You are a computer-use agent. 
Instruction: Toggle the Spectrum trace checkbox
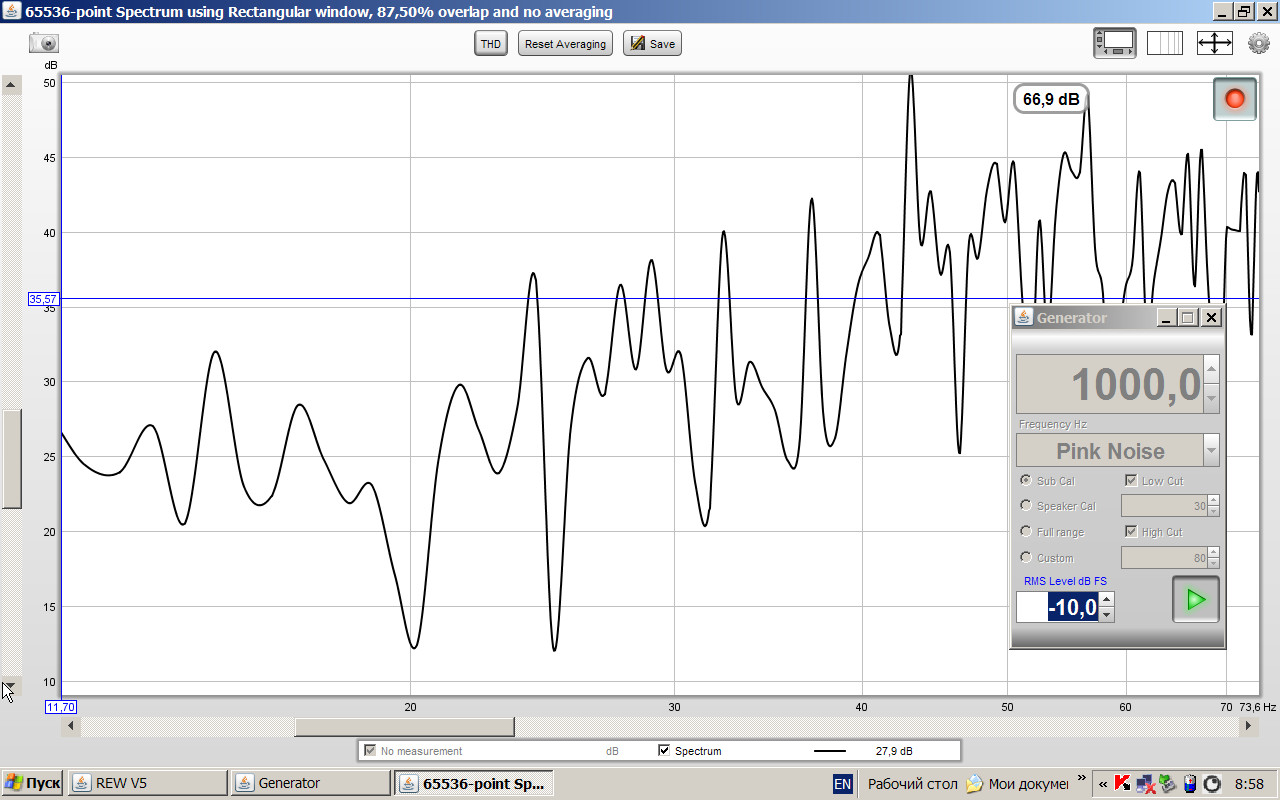pyautogui.click(x=664, y=750)
